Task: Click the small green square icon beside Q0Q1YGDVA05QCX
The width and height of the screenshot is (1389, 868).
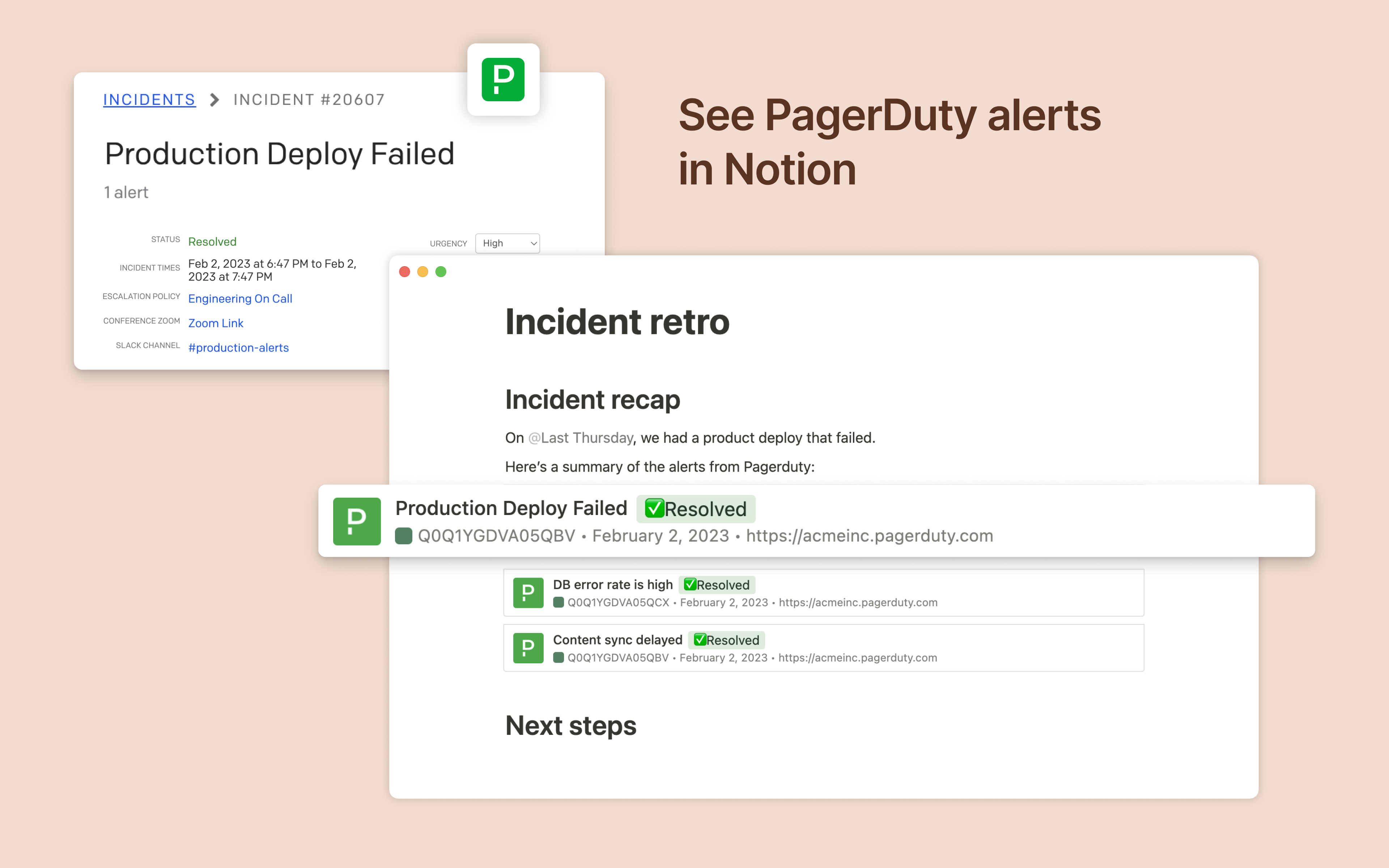Action: (x=558, y=602)
